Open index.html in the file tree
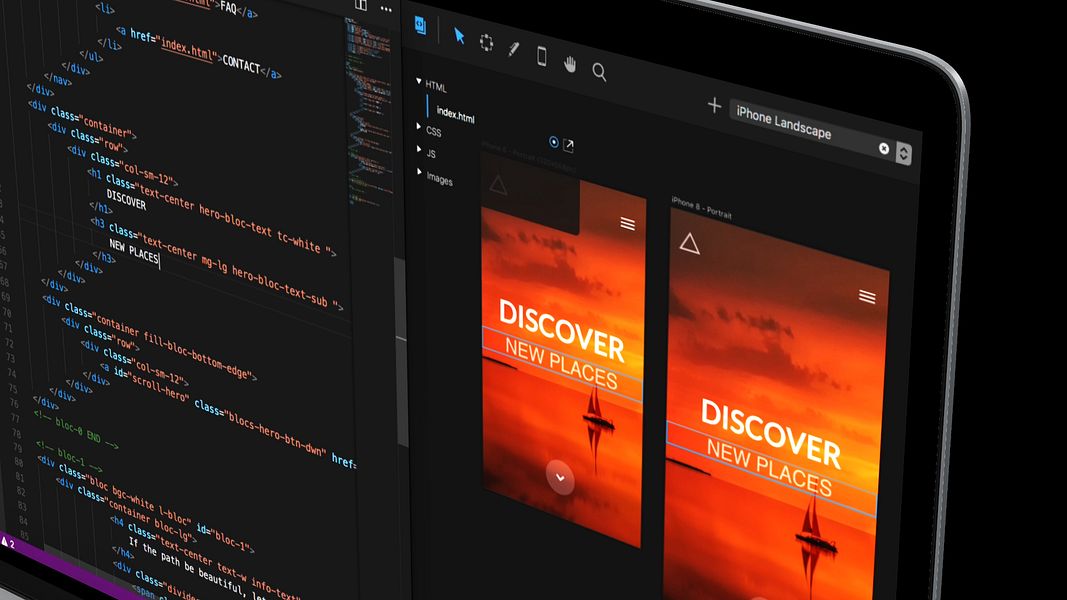This screenshot has height=600, width=1067. coord(455,114)
